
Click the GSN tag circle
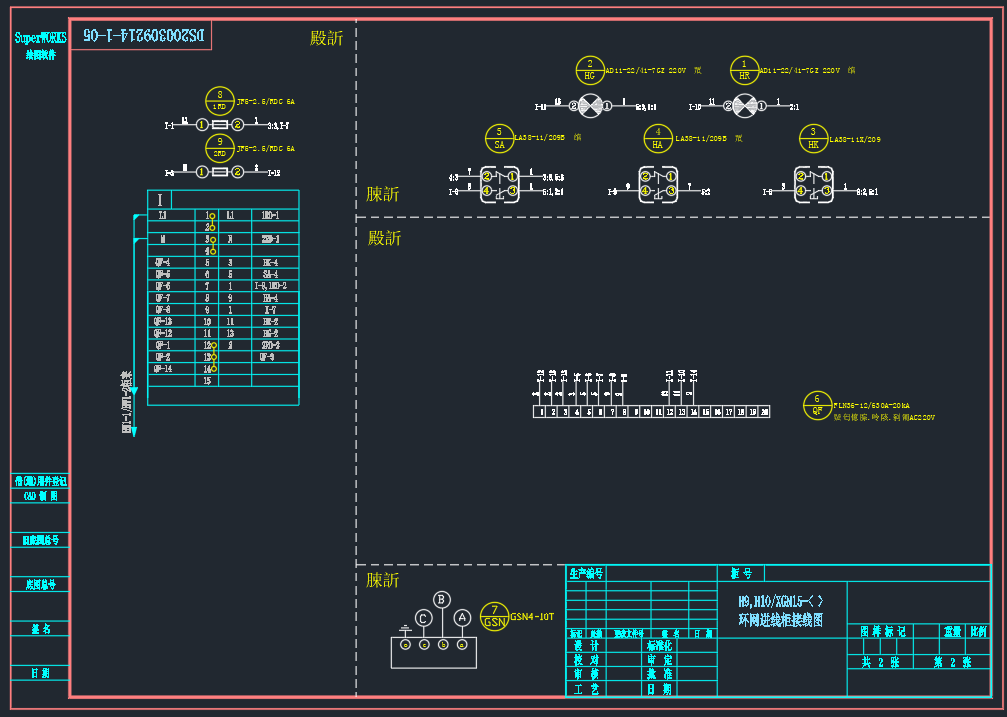tap(494, 616)
